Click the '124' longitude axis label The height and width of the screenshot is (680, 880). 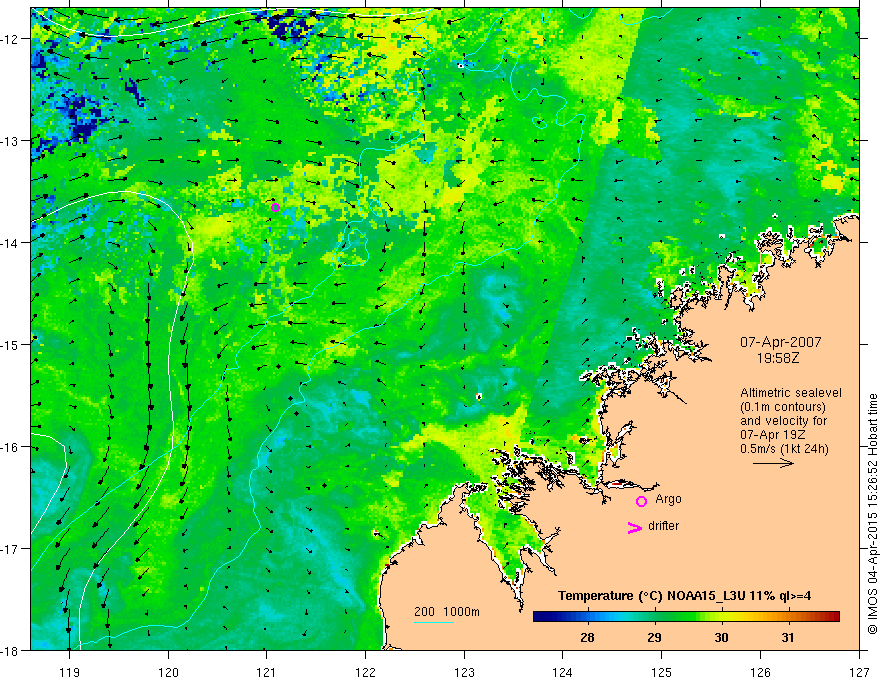coord(562,672)
